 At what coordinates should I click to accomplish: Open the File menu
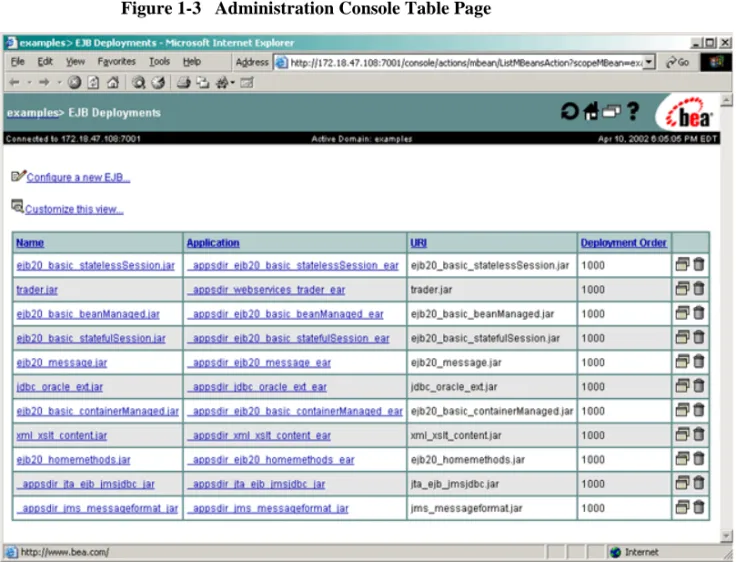[17, 62]
